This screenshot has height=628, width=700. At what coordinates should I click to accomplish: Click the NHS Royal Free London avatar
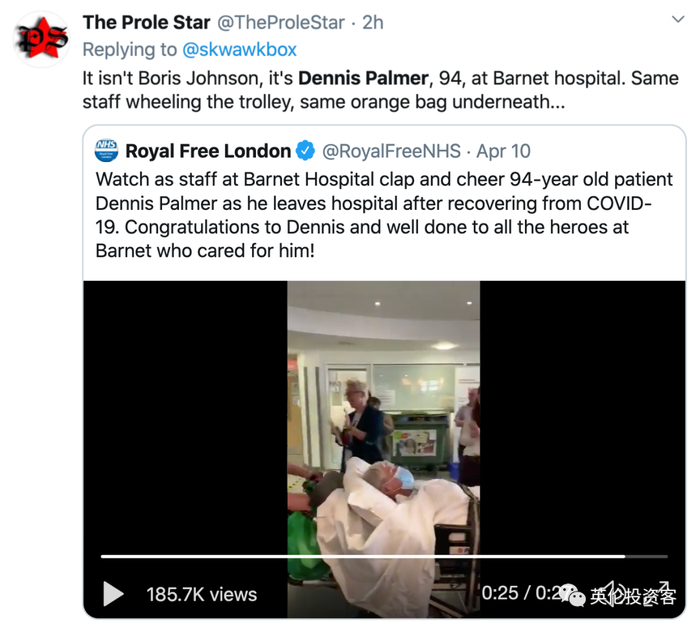click(107, 151)
